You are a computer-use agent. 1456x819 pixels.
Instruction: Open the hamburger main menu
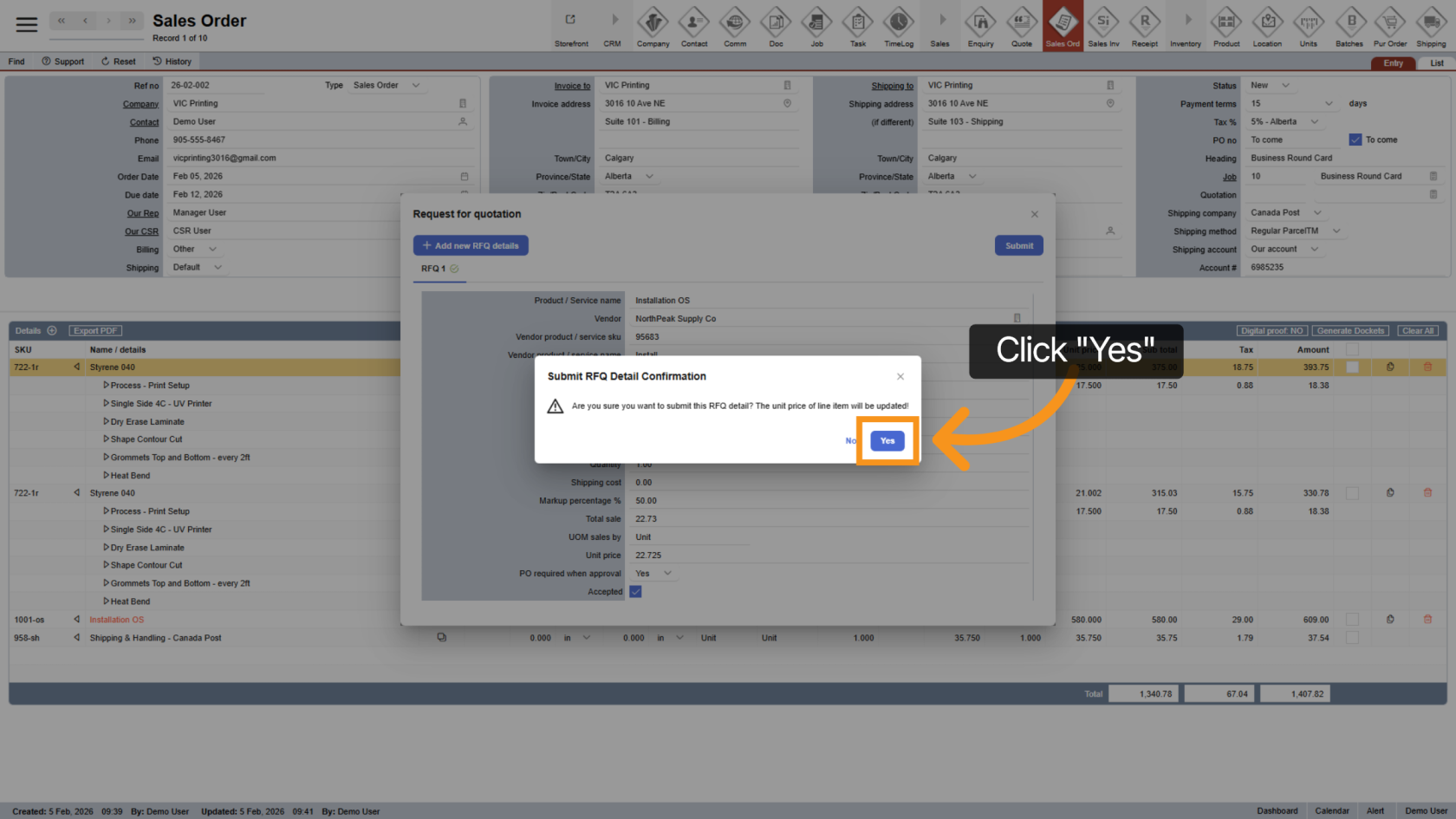click(x=27, y=24)
